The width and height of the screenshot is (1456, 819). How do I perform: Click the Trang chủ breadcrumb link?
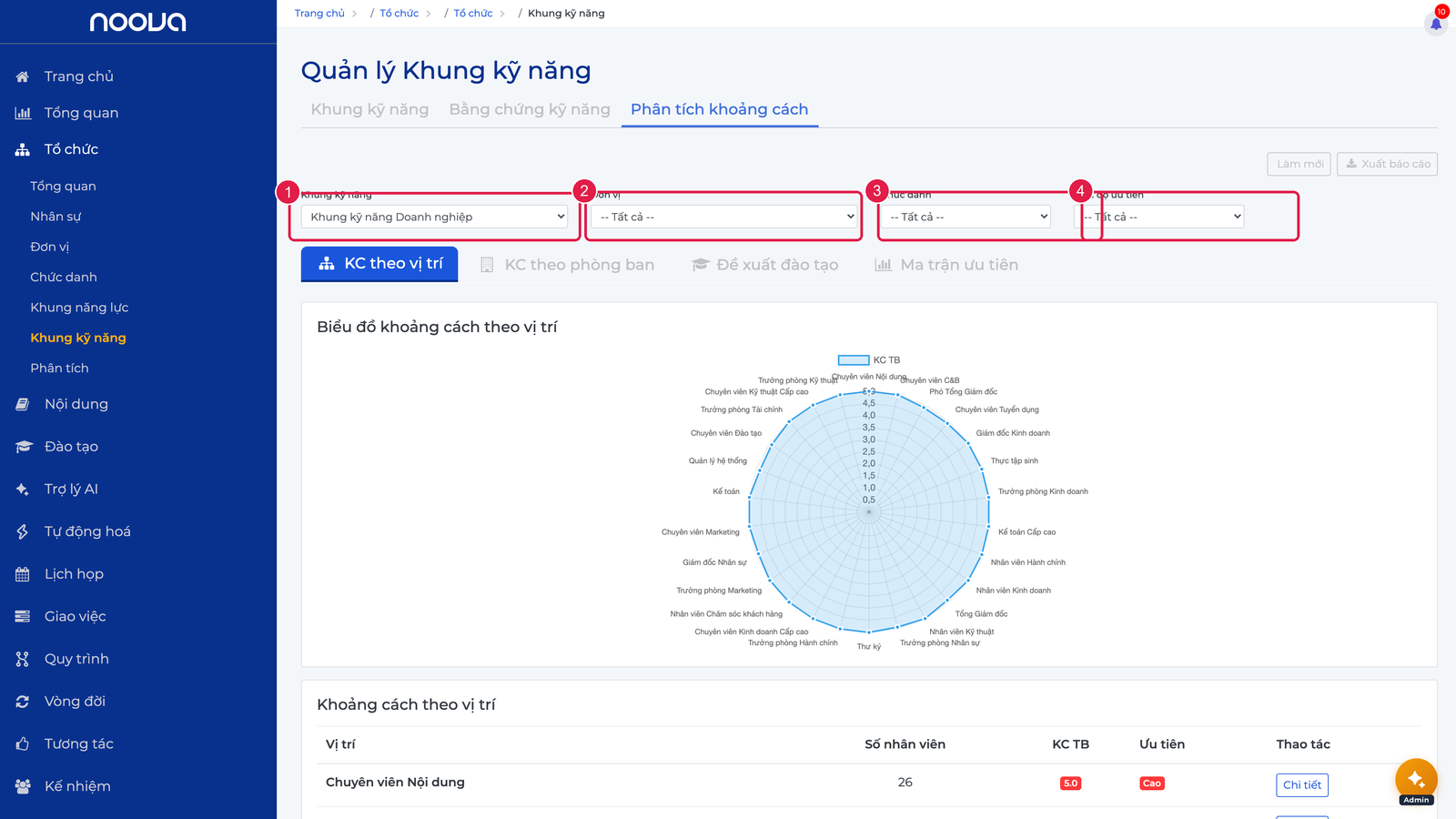pos(319,14)
